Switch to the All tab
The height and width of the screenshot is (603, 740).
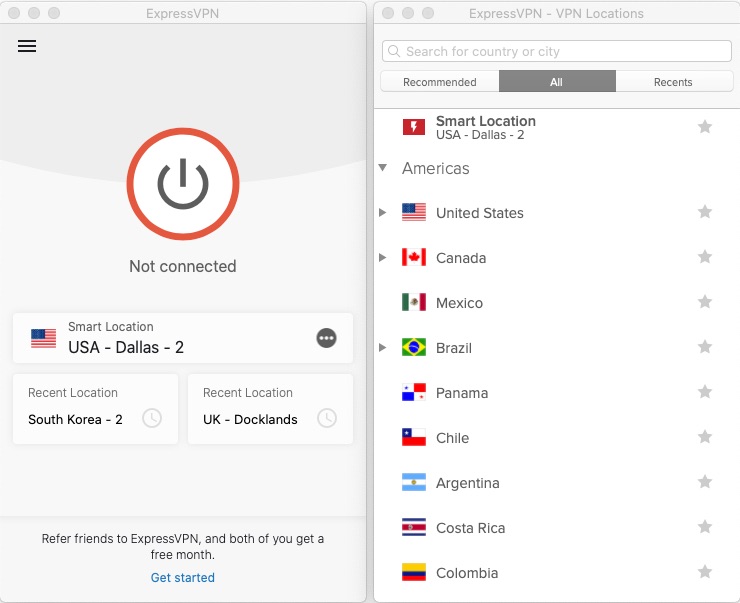click(x=557, y=82)
